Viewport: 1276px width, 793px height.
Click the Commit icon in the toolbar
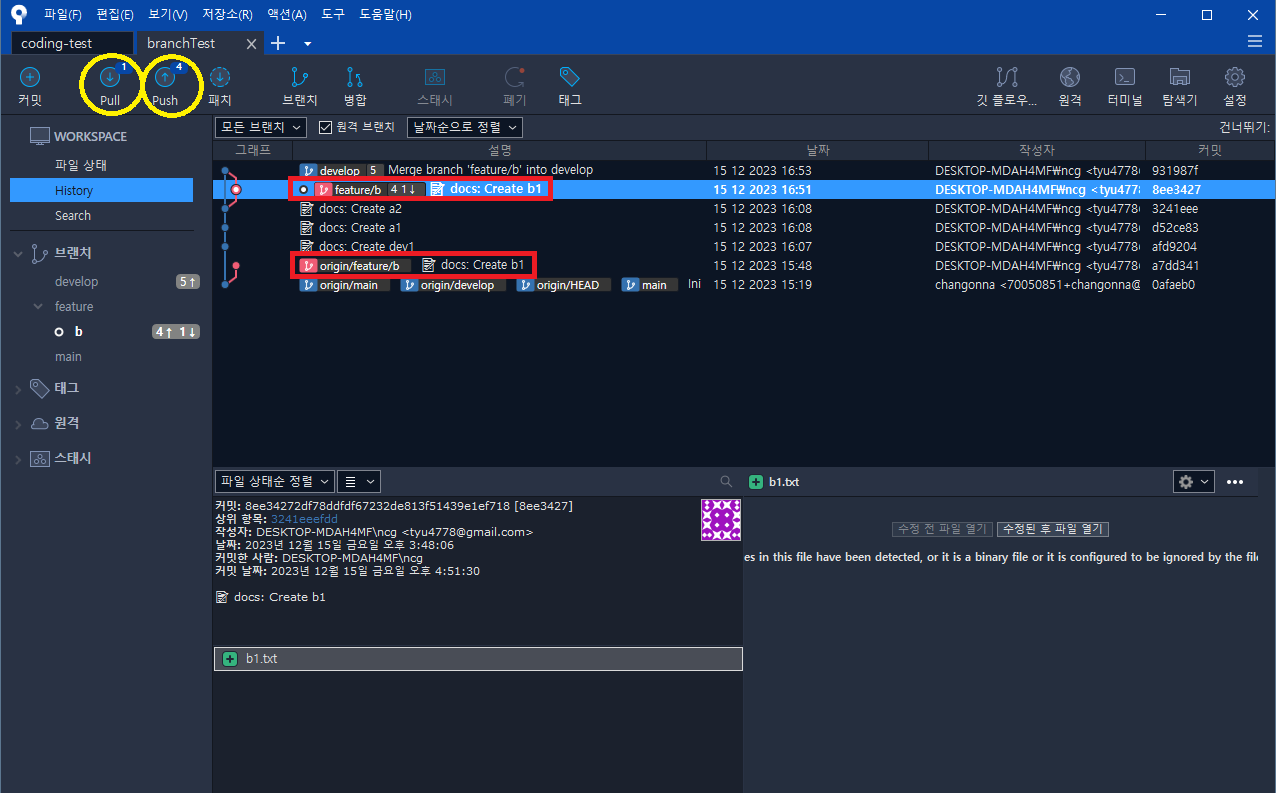[29, 85]
